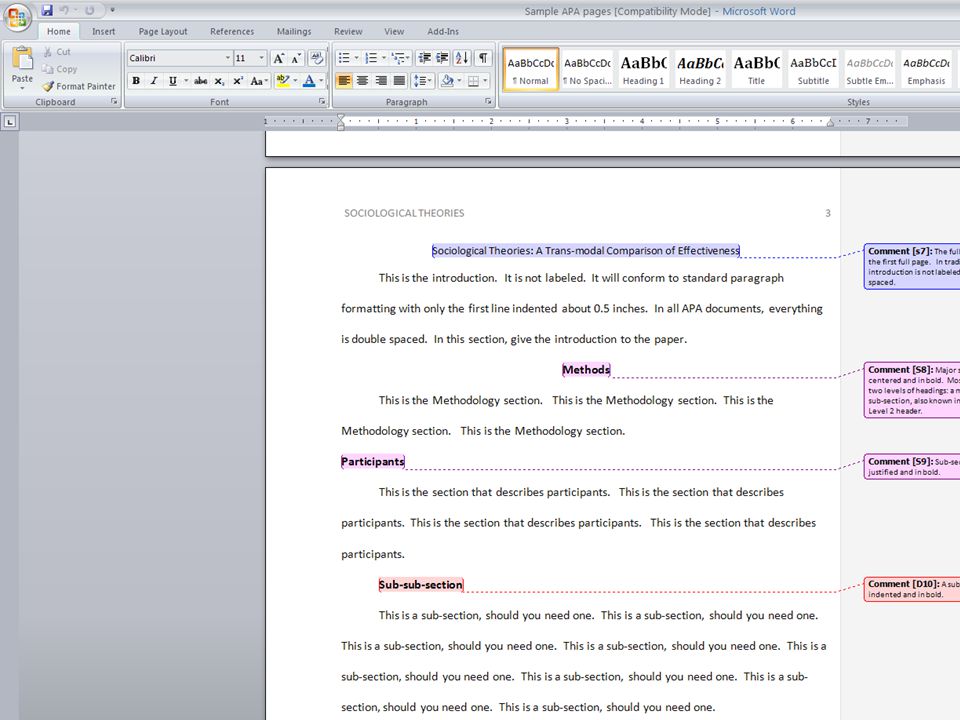Open shading color dropdown arrow
Viewport: 960px width, 720px height.
(x=459, y=81)
